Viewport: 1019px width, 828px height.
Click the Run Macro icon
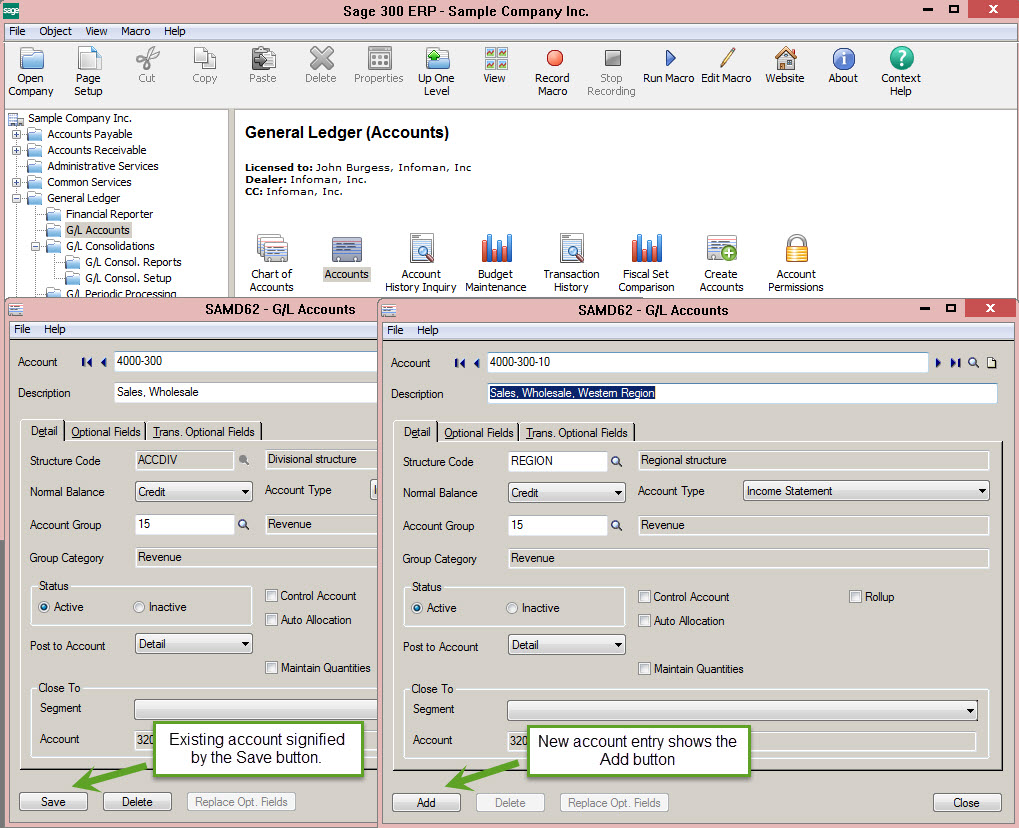pyautogui.click(x=669, y=58)
